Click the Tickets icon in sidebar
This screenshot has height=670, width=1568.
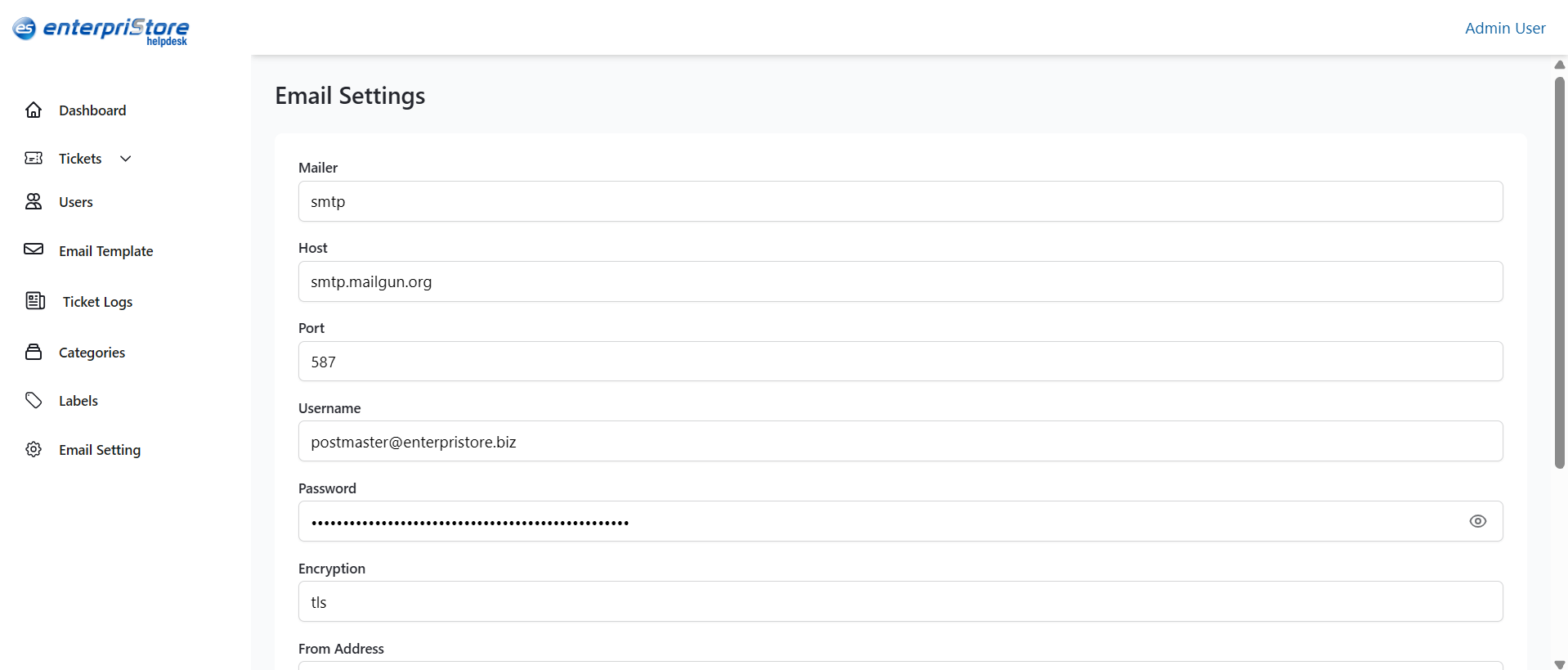pos(34,158)
